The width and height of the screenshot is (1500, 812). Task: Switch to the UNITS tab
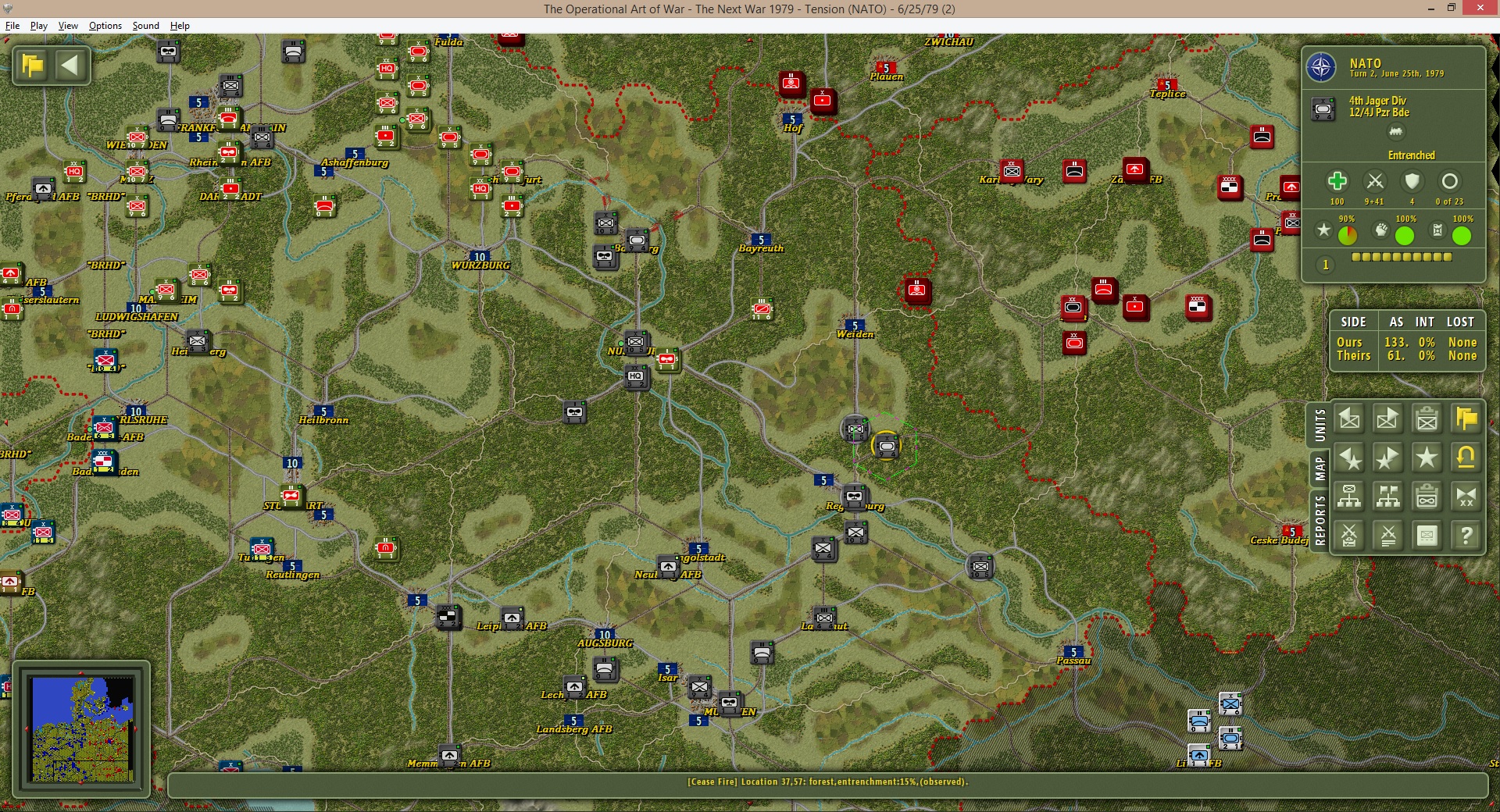click(x=1320, y=426)
